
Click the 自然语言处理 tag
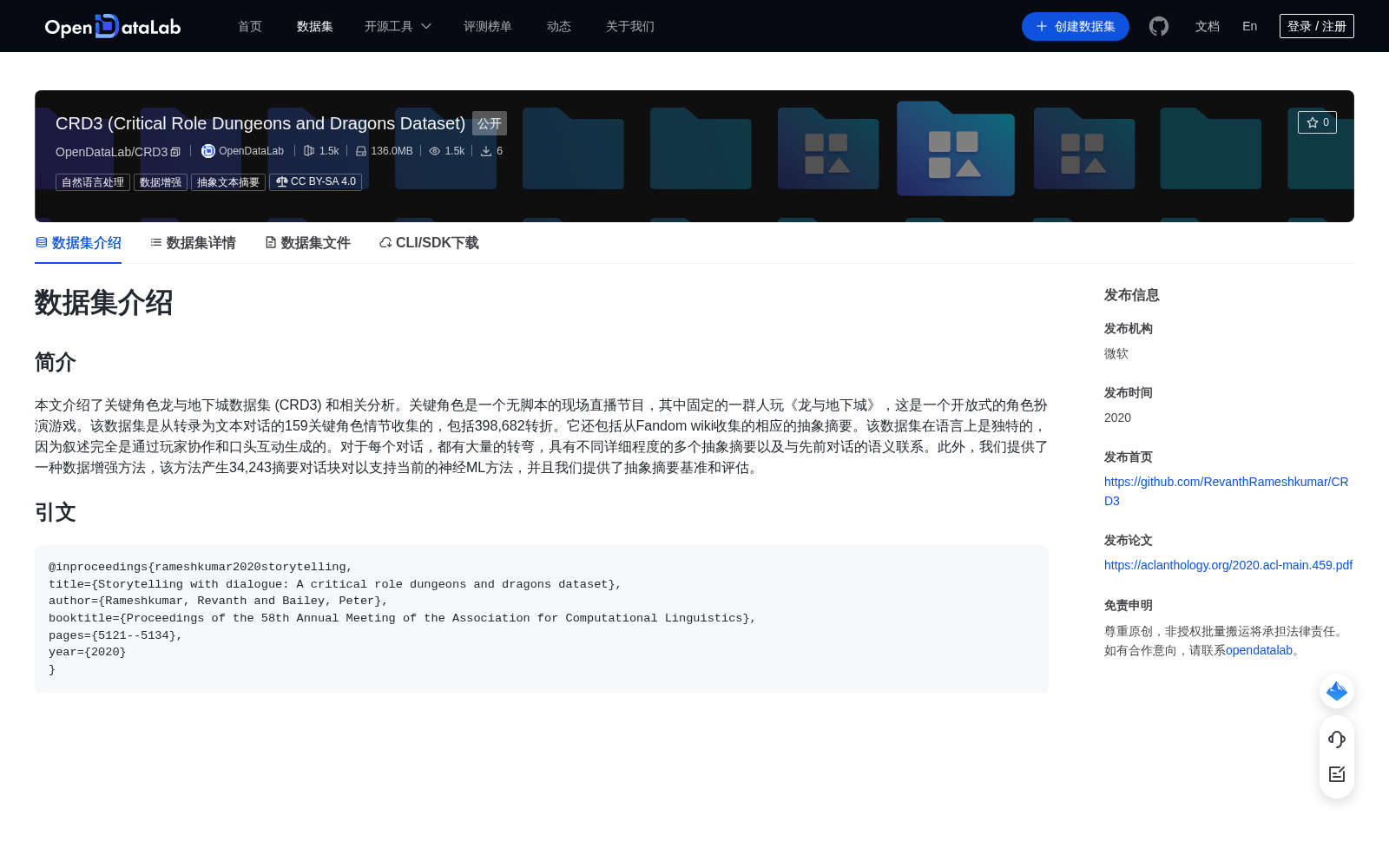coord(93,182)
